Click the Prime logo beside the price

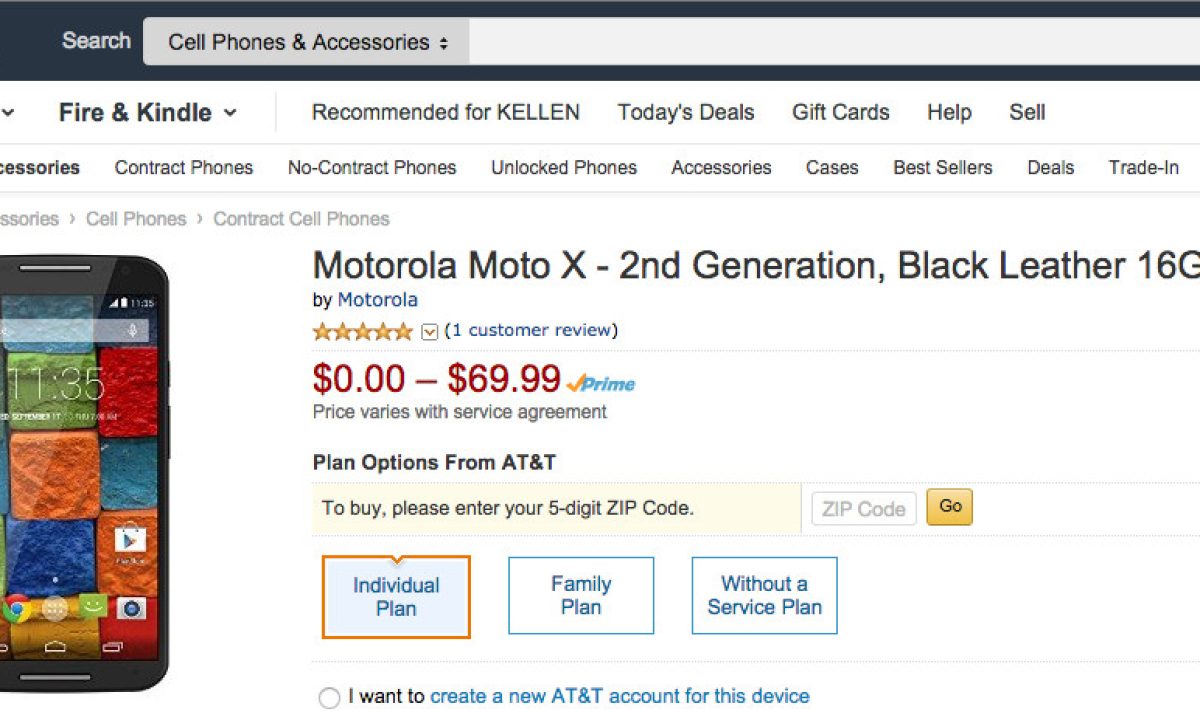(601, 383)
